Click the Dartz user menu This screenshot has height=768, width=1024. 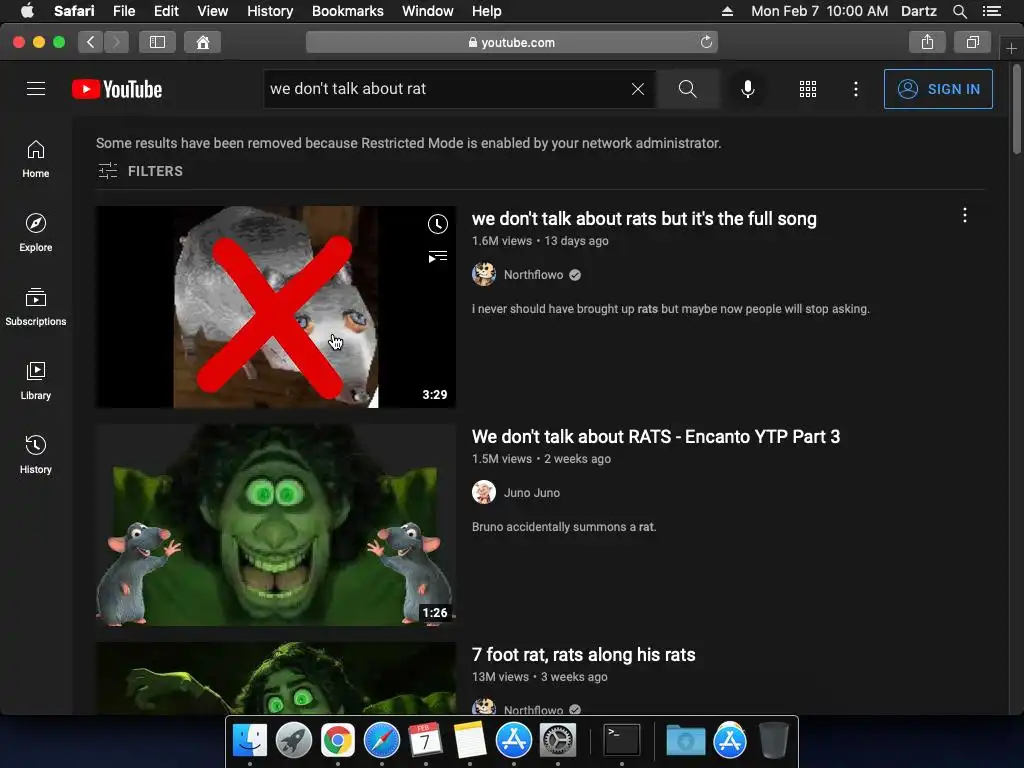coord(919,11)
